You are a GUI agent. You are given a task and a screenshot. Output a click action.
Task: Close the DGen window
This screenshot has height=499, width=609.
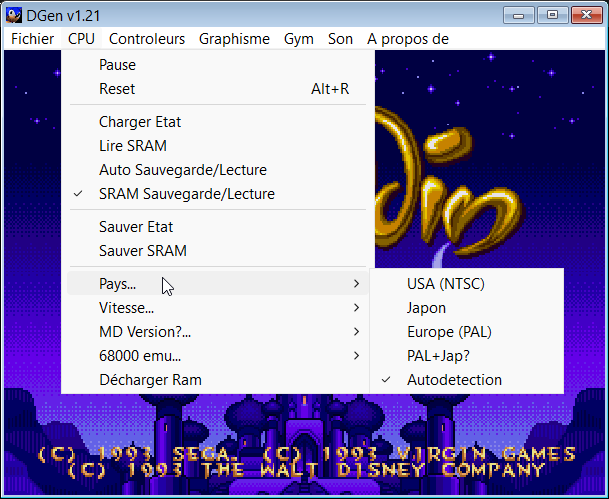click(x=587, y=15)
